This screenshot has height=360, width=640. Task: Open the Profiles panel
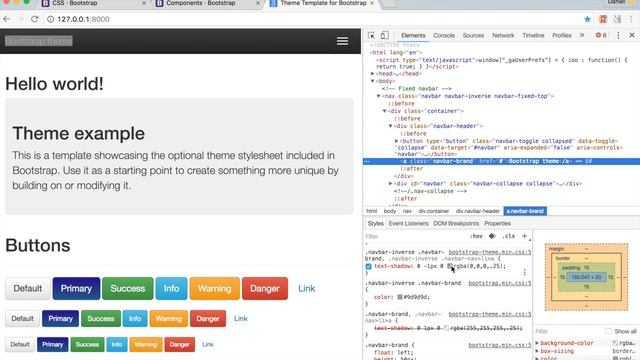click(562, 36)
